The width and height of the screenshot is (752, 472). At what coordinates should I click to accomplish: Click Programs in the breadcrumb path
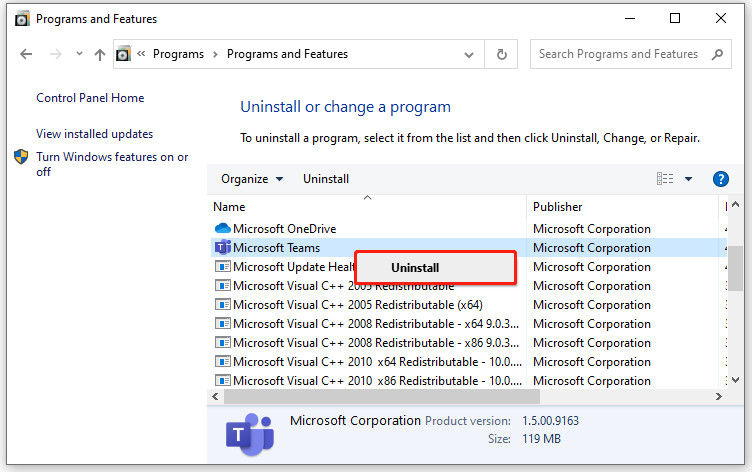point(178,54)
